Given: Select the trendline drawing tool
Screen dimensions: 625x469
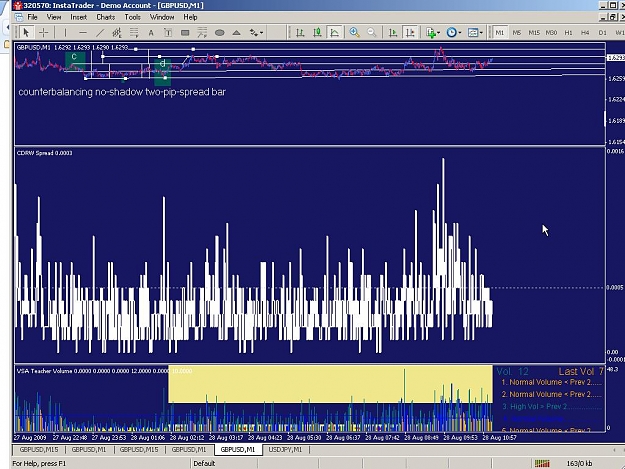Looking at the screenshot, I should tap(100, 33).
